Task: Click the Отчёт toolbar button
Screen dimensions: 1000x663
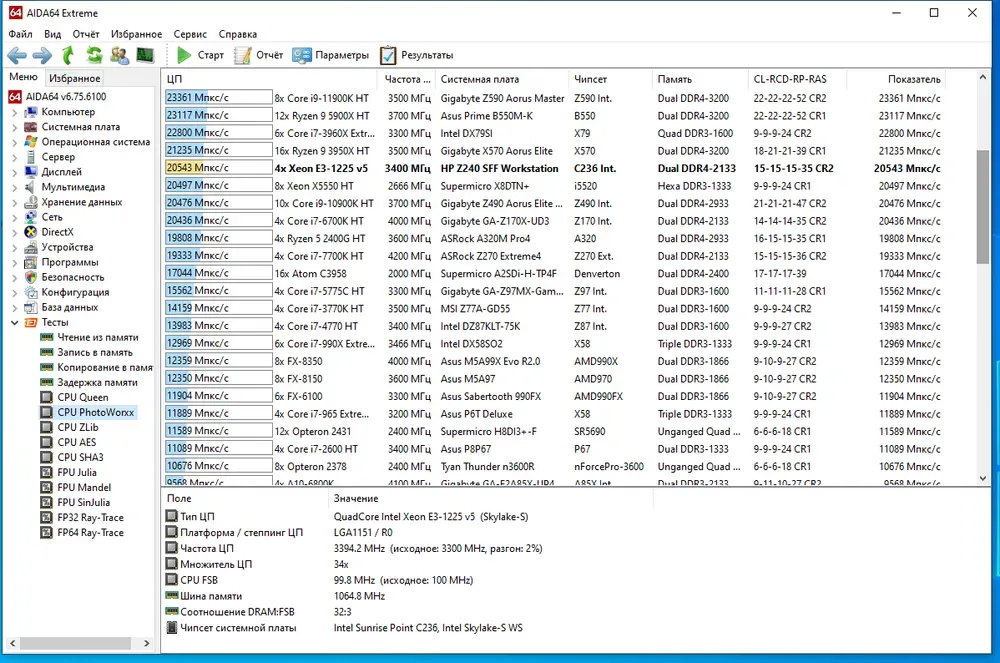Action: pyautogui.click(x=259, y=55)
